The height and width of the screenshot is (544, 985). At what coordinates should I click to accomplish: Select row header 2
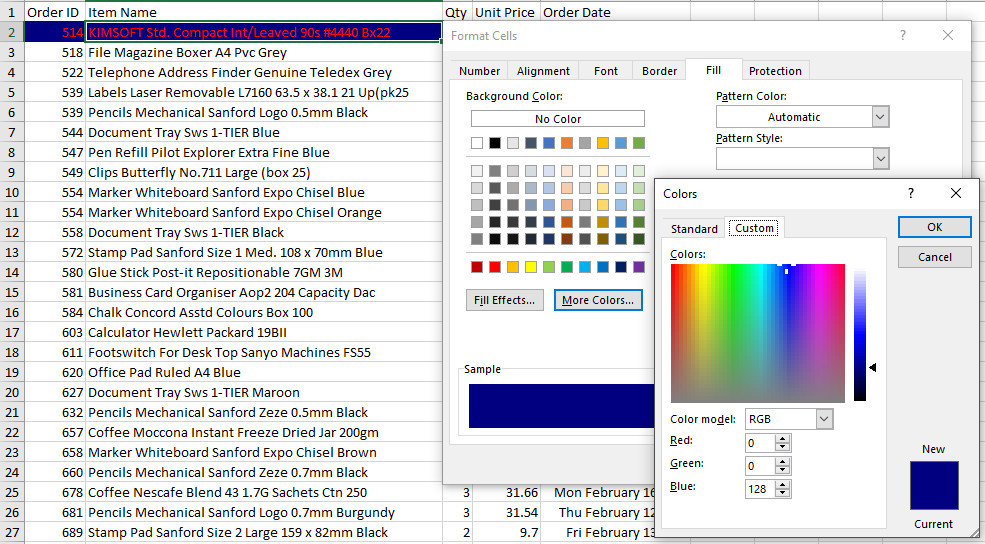[11, 32]
